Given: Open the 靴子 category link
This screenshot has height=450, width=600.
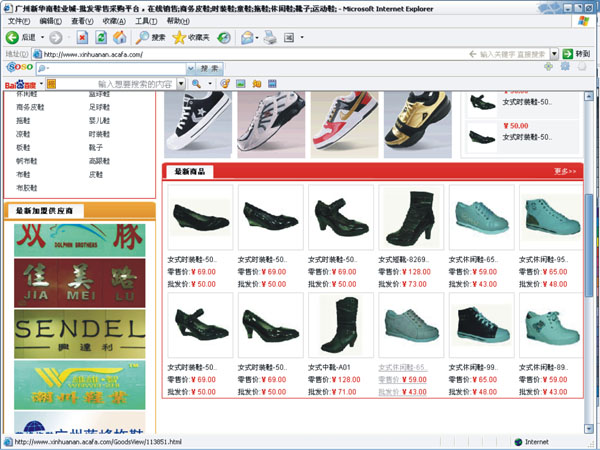Looking at the screenshot, I should [x=96, y=147].
